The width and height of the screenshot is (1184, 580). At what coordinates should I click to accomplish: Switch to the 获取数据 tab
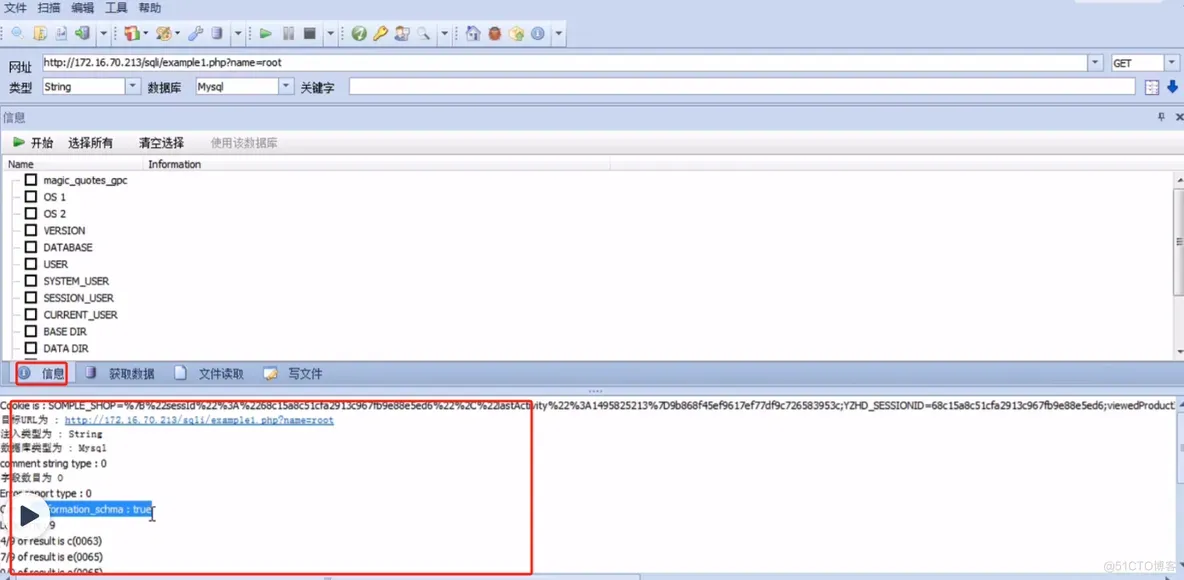pos(121,373)
